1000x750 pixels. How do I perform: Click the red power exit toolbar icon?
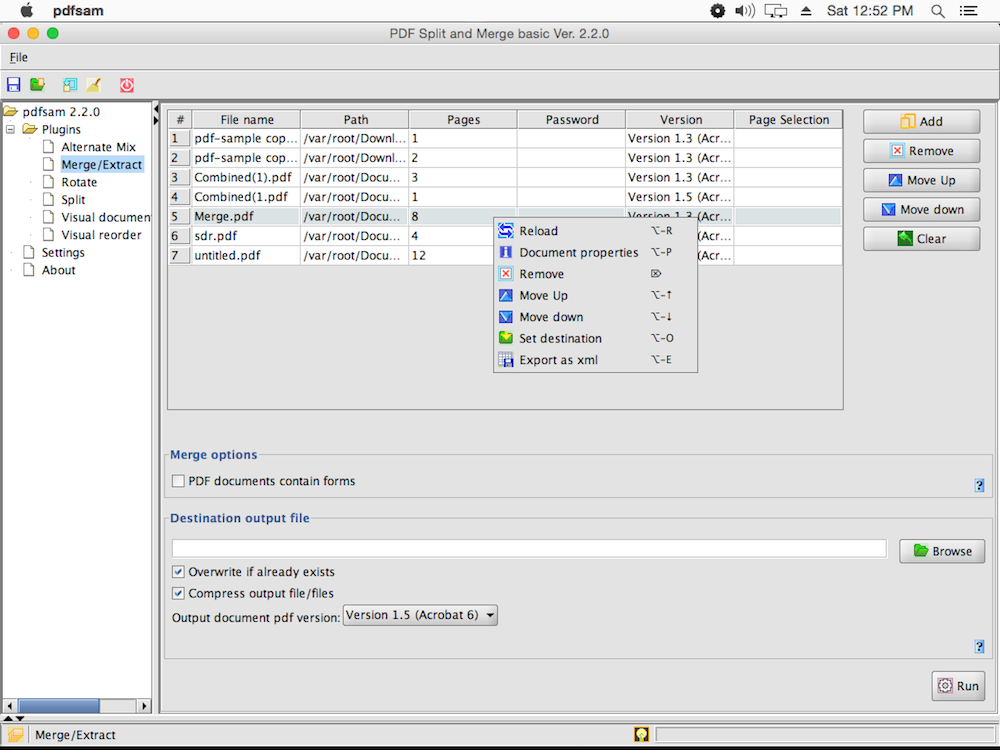coord(127,84)
